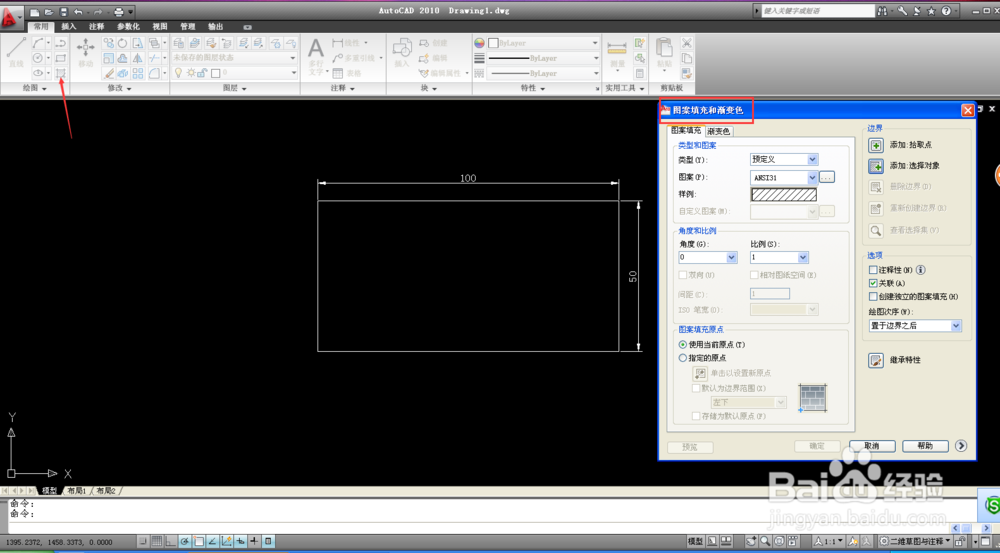Click the annotative info icon in Options
Viewport: 1000px width, 553px height.
click(920, 270)
